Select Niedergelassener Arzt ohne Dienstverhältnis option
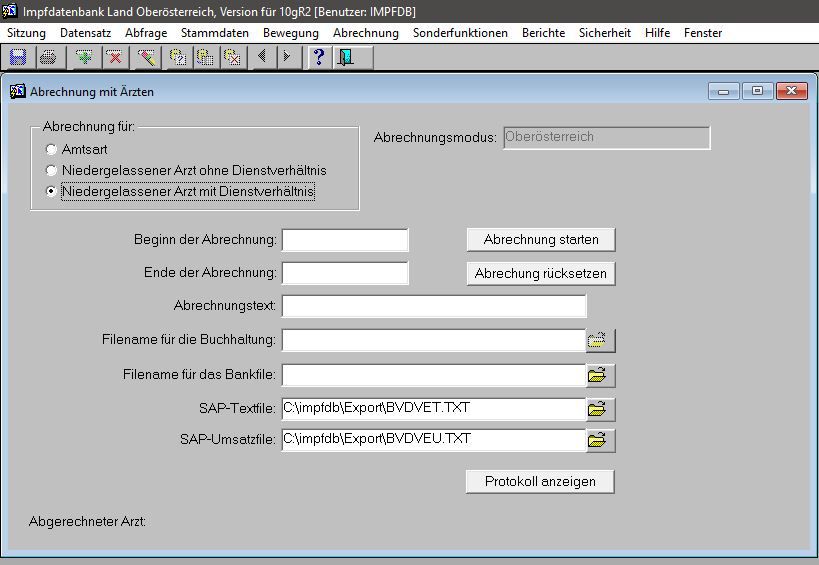 pos(51,170)
